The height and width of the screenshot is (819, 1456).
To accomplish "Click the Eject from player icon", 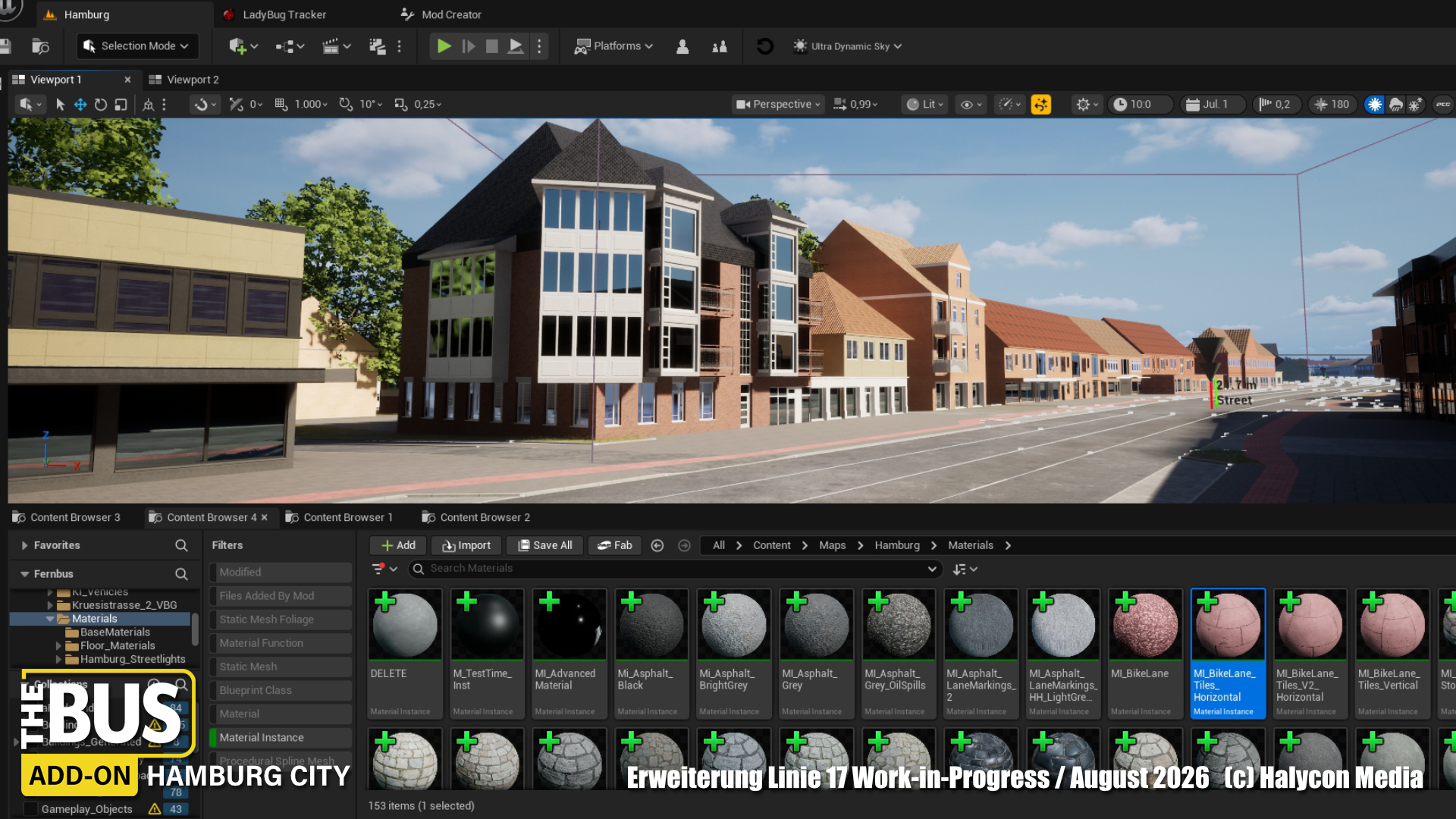I will pyautogui.click(x=516, y=46).
